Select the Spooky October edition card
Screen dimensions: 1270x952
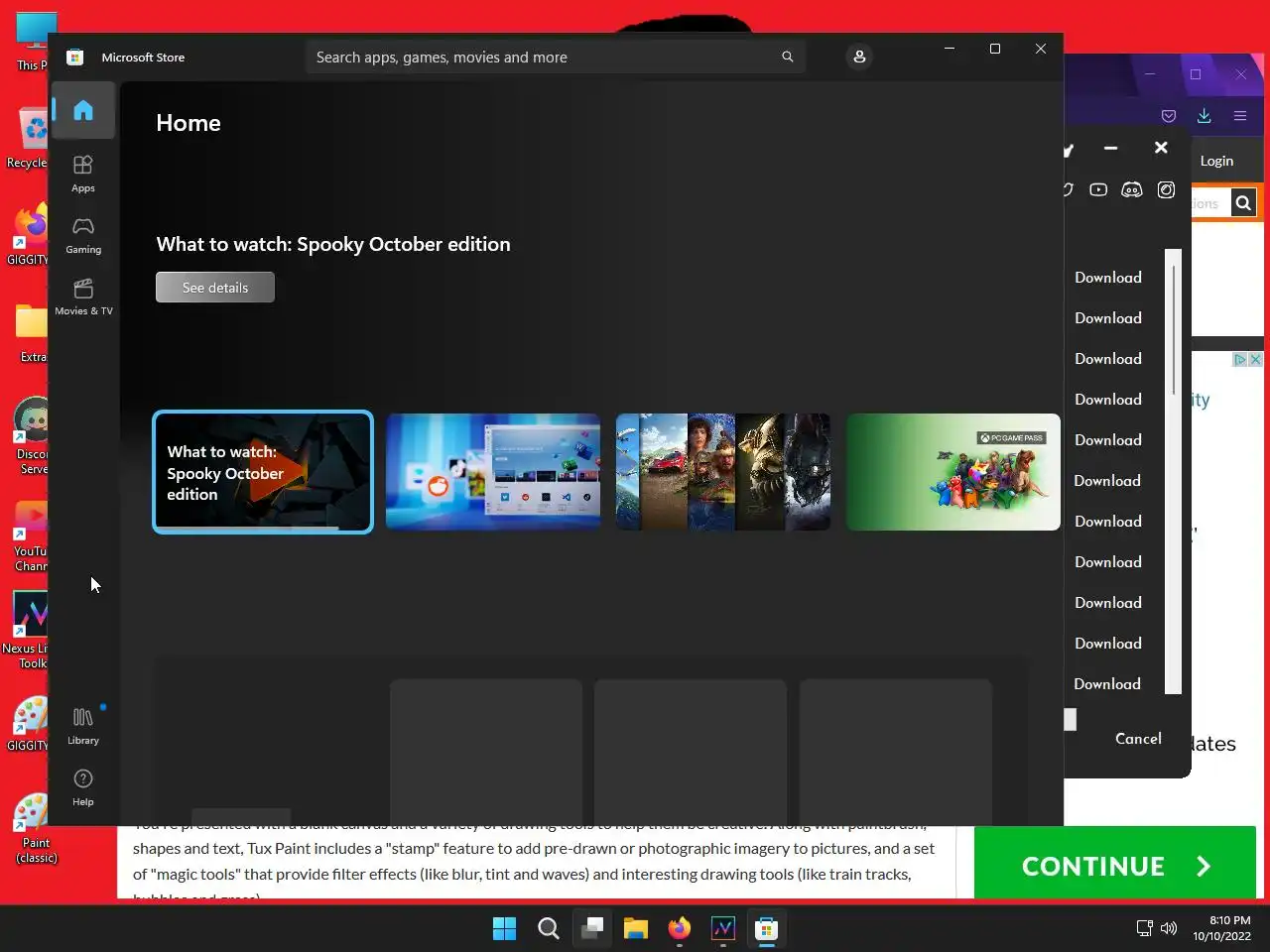coord(263,472)
